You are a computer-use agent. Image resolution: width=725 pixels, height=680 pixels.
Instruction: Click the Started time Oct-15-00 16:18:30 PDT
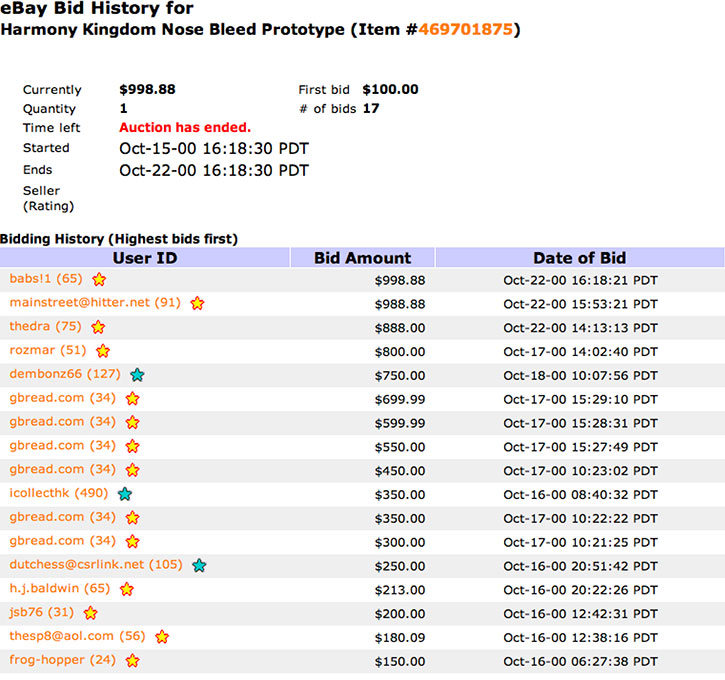214,149
